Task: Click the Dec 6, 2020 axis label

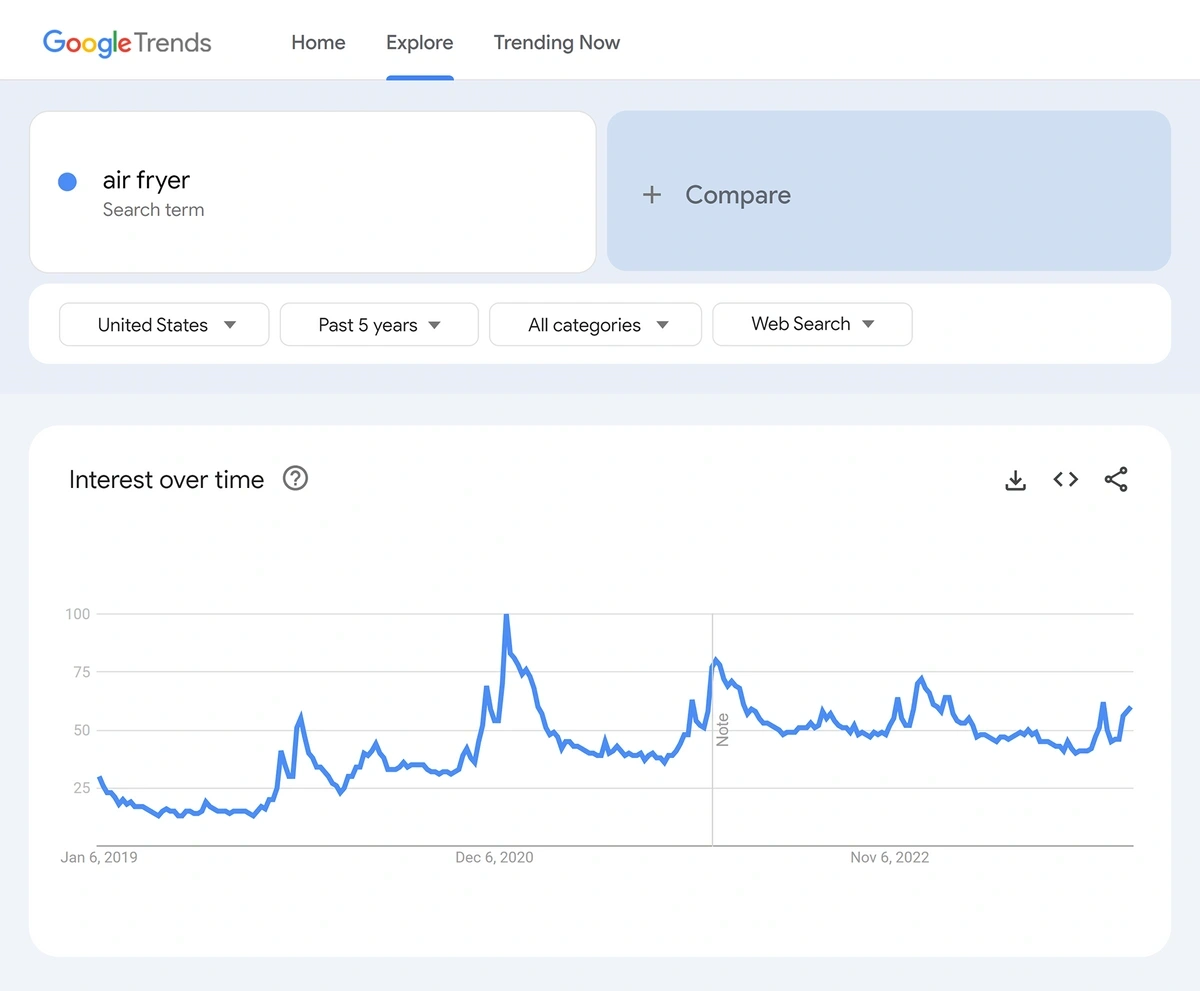Action: 494,857
